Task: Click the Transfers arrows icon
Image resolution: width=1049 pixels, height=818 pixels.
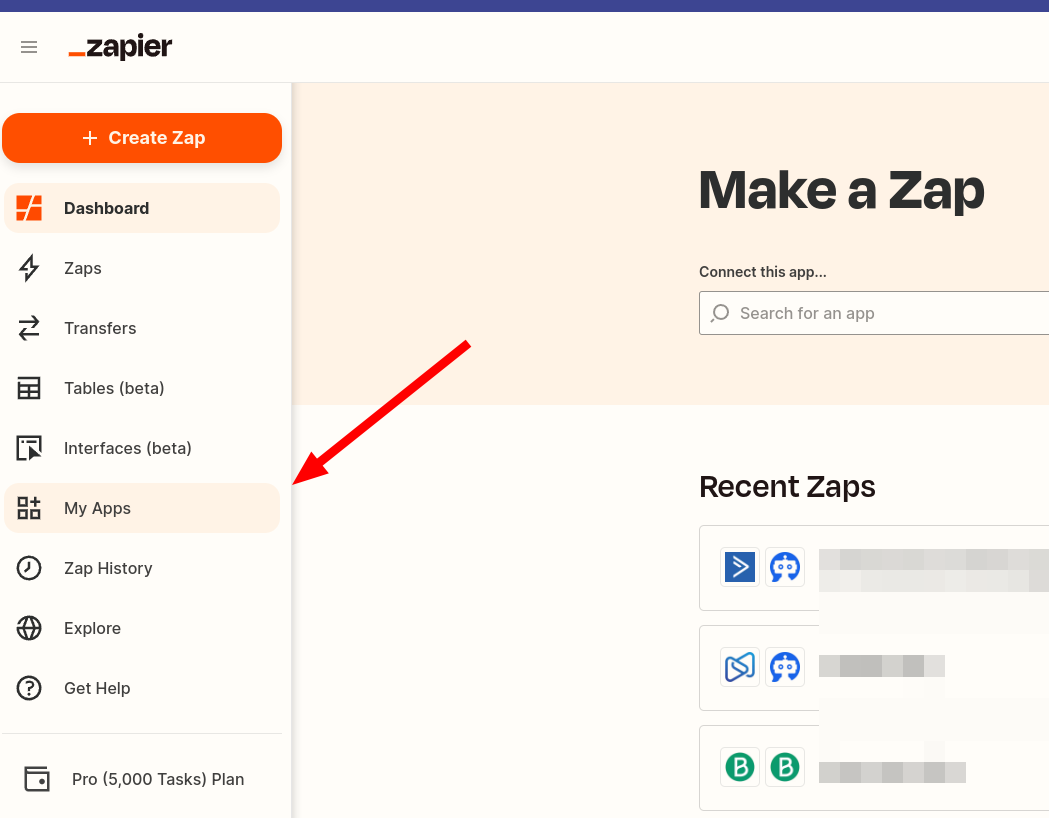Action: click(29, 328)
